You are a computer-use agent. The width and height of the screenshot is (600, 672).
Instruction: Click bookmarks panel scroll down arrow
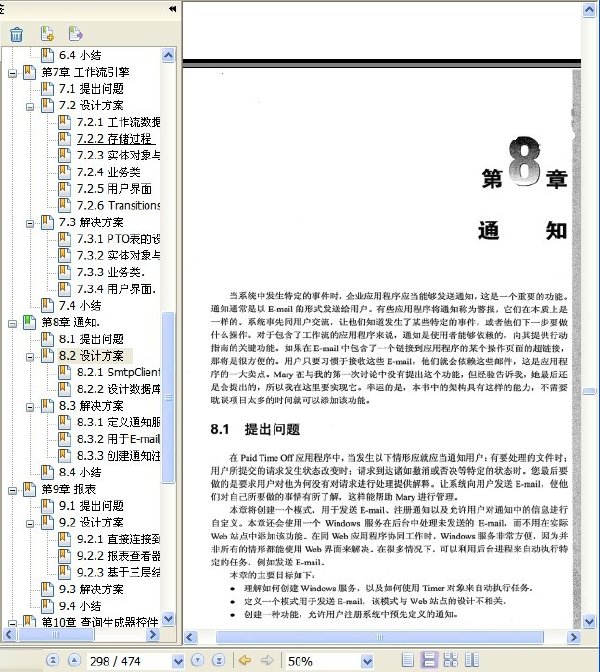[x=168, y=618]
